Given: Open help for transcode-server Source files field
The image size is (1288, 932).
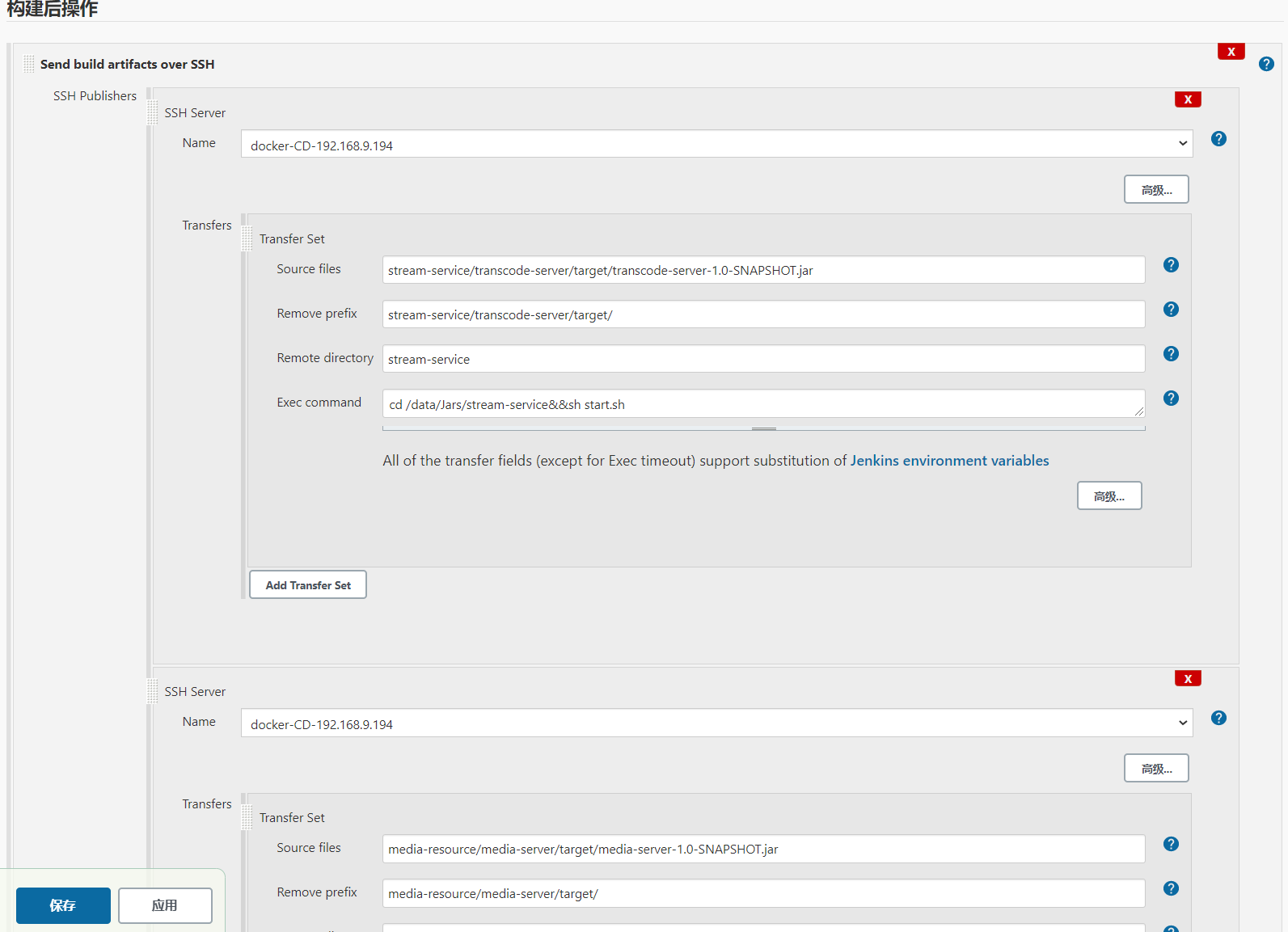Looking at the screenshot, I should (1171, 265).
